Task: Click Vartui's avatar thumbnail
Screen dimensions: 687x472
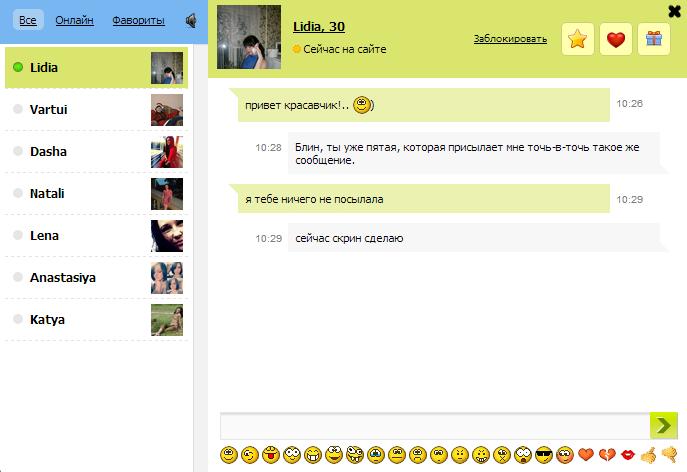Action: [x=167, y=110]
